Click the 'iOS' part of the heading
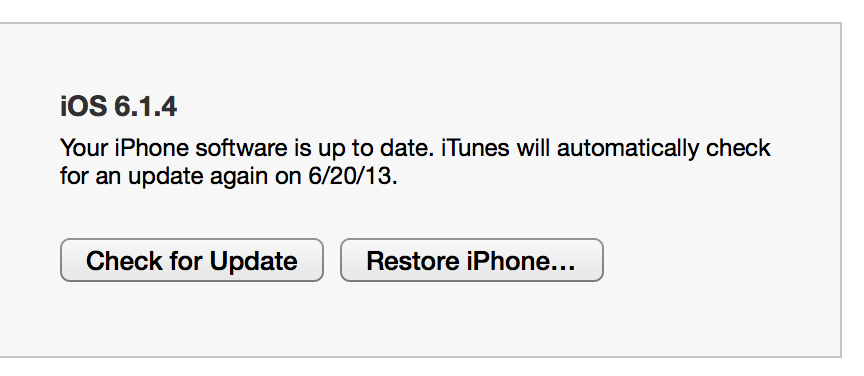Image resolution: width=864 pixels, height=376 pixels. [83, 106]
